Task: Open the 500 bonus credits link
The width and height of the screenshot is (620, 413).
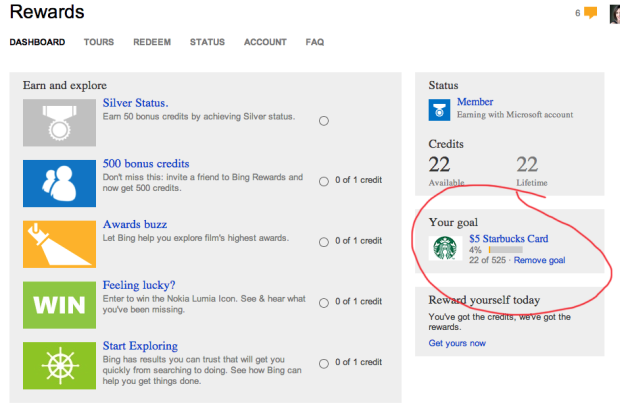Action: (146, 163)
